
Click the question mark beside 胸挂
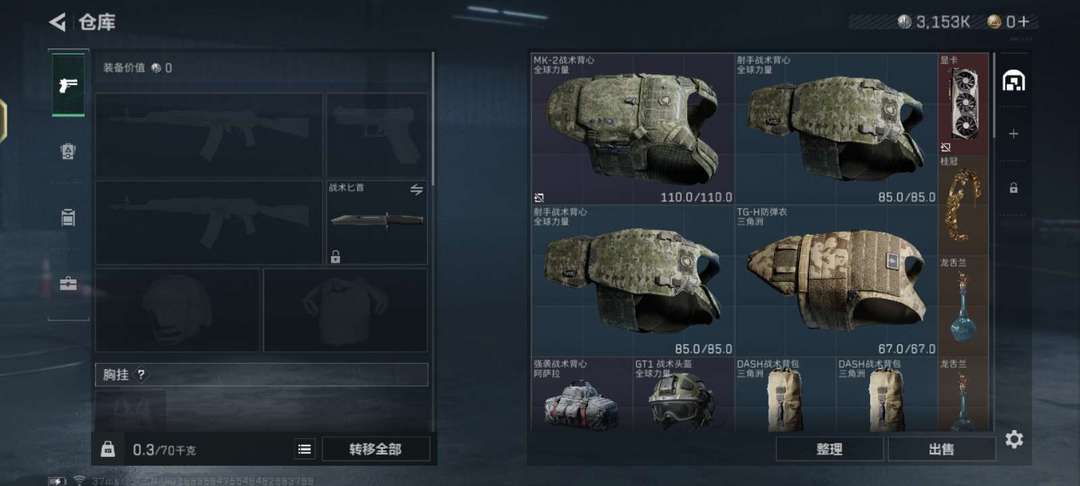[141, 375]
